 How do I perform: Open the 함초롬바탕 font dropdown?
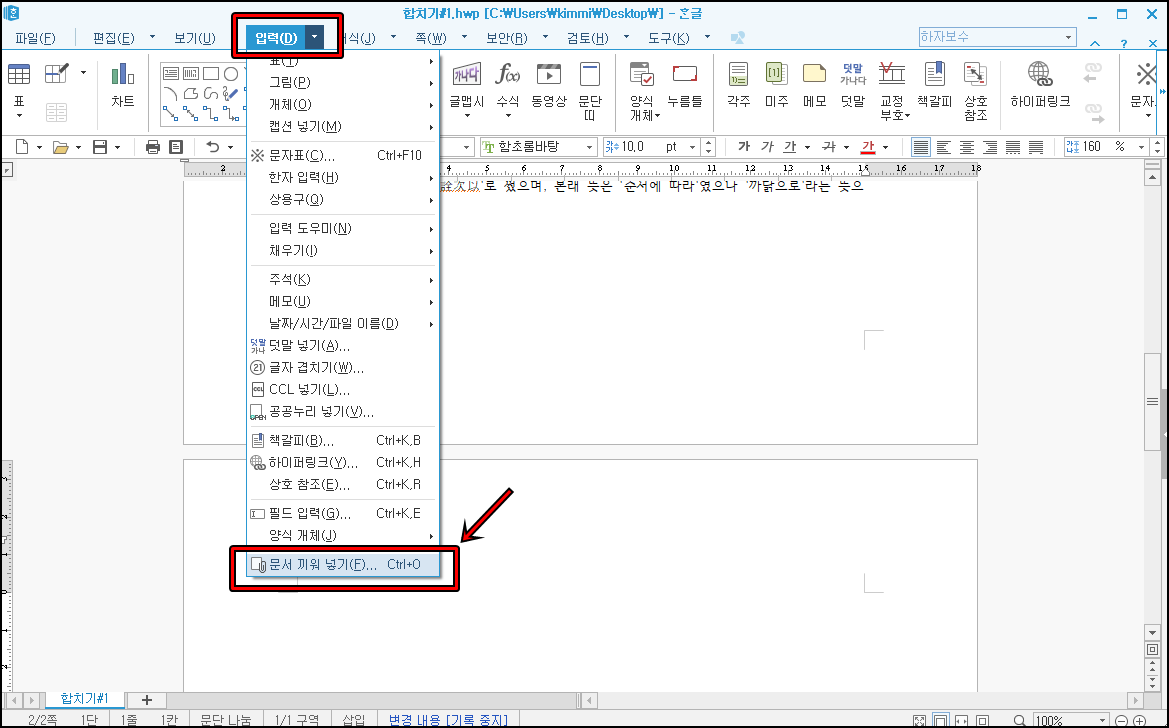click(x=589, y=147)
